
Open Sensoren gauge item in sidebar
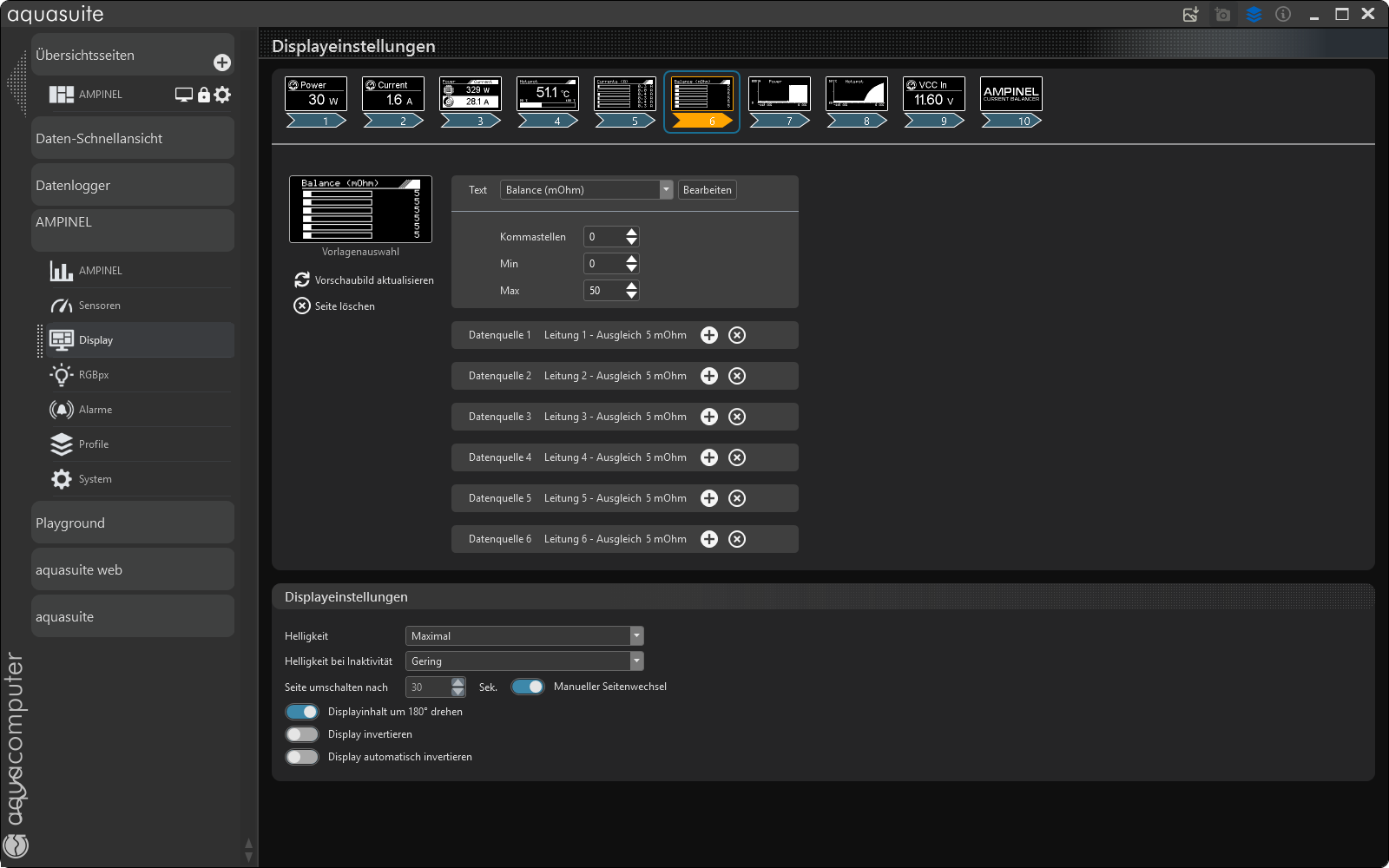(x=99, y=306)
